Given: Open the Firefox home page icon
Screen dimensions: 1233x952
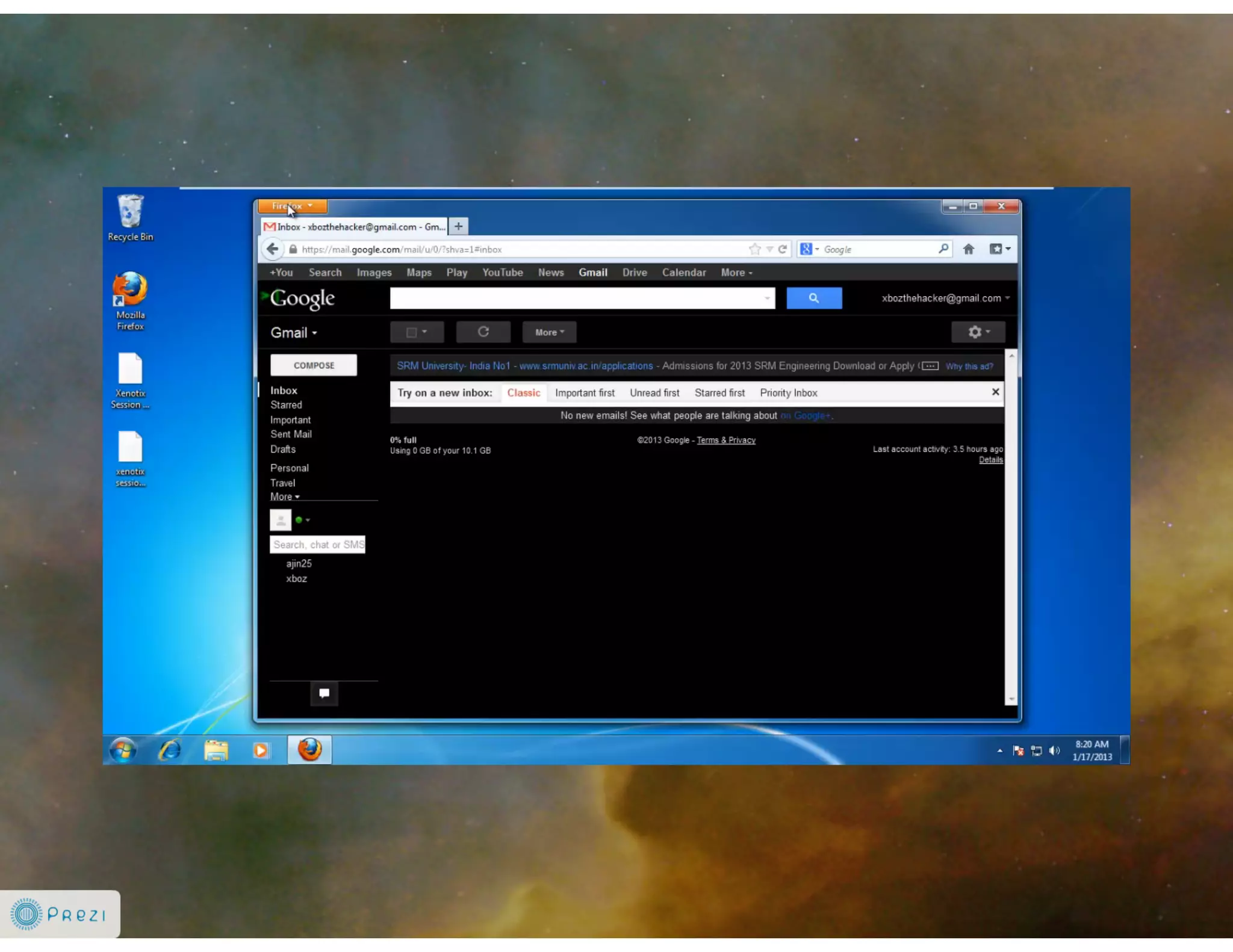Looking at the screenshot, I should coord(968,249).
